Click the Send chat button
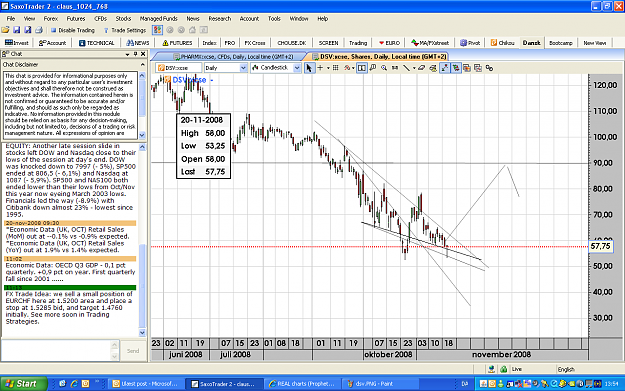625x391 pixels. 133,351
